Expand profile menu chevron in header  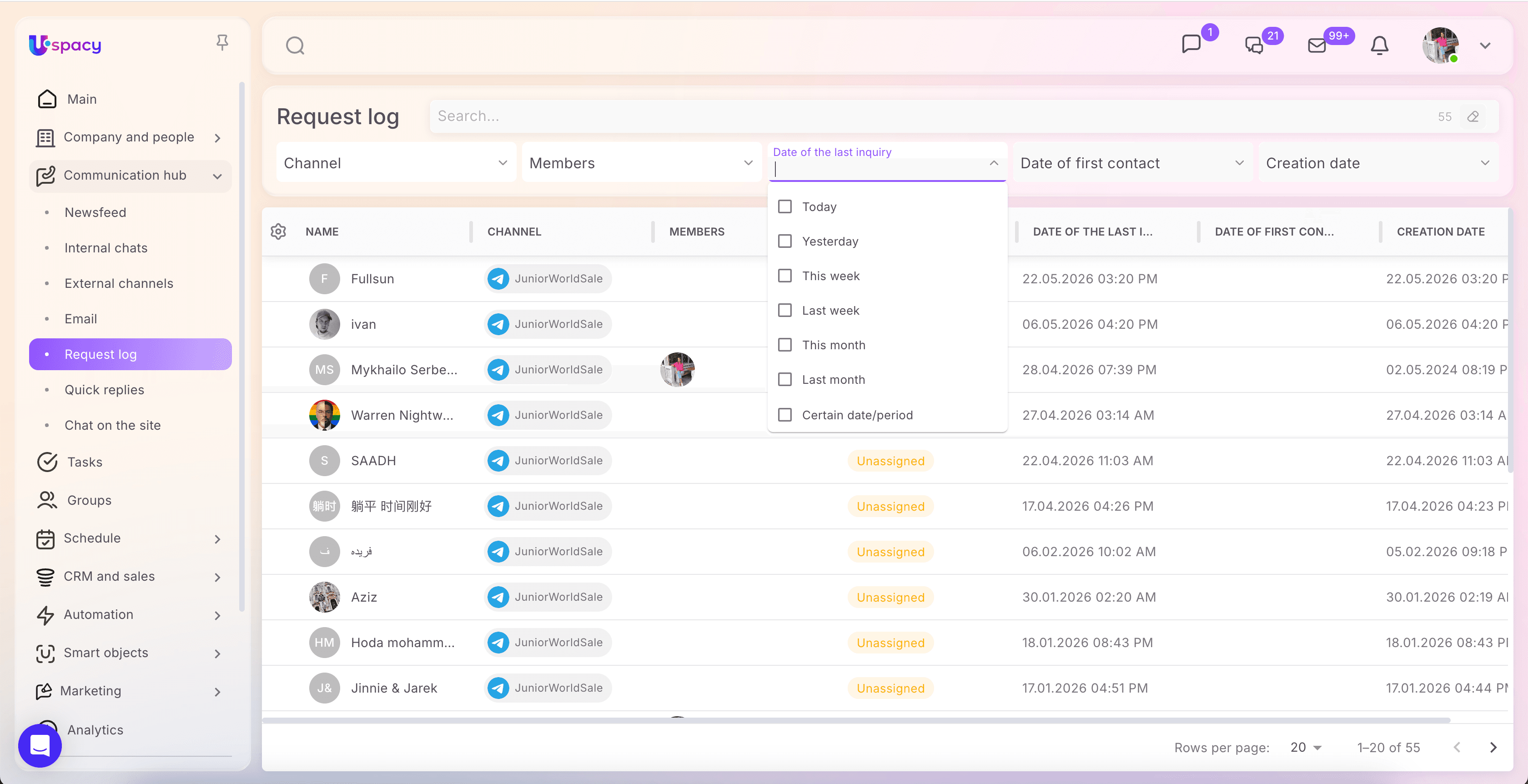[x=1485, y=45]
